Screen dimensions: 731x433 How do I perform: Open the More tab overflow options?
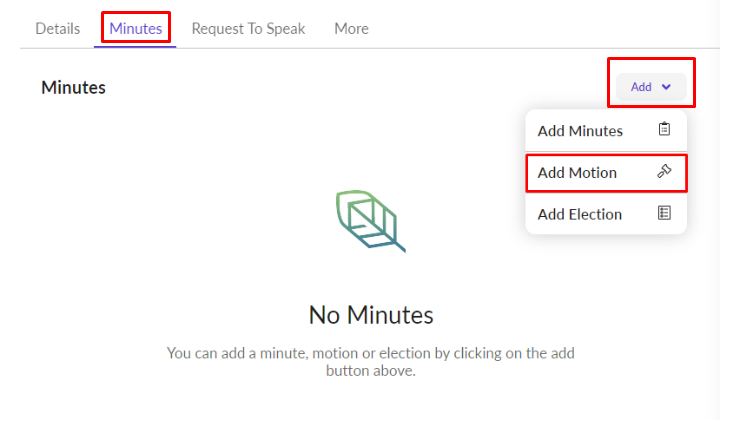click(x=351, y=28)
